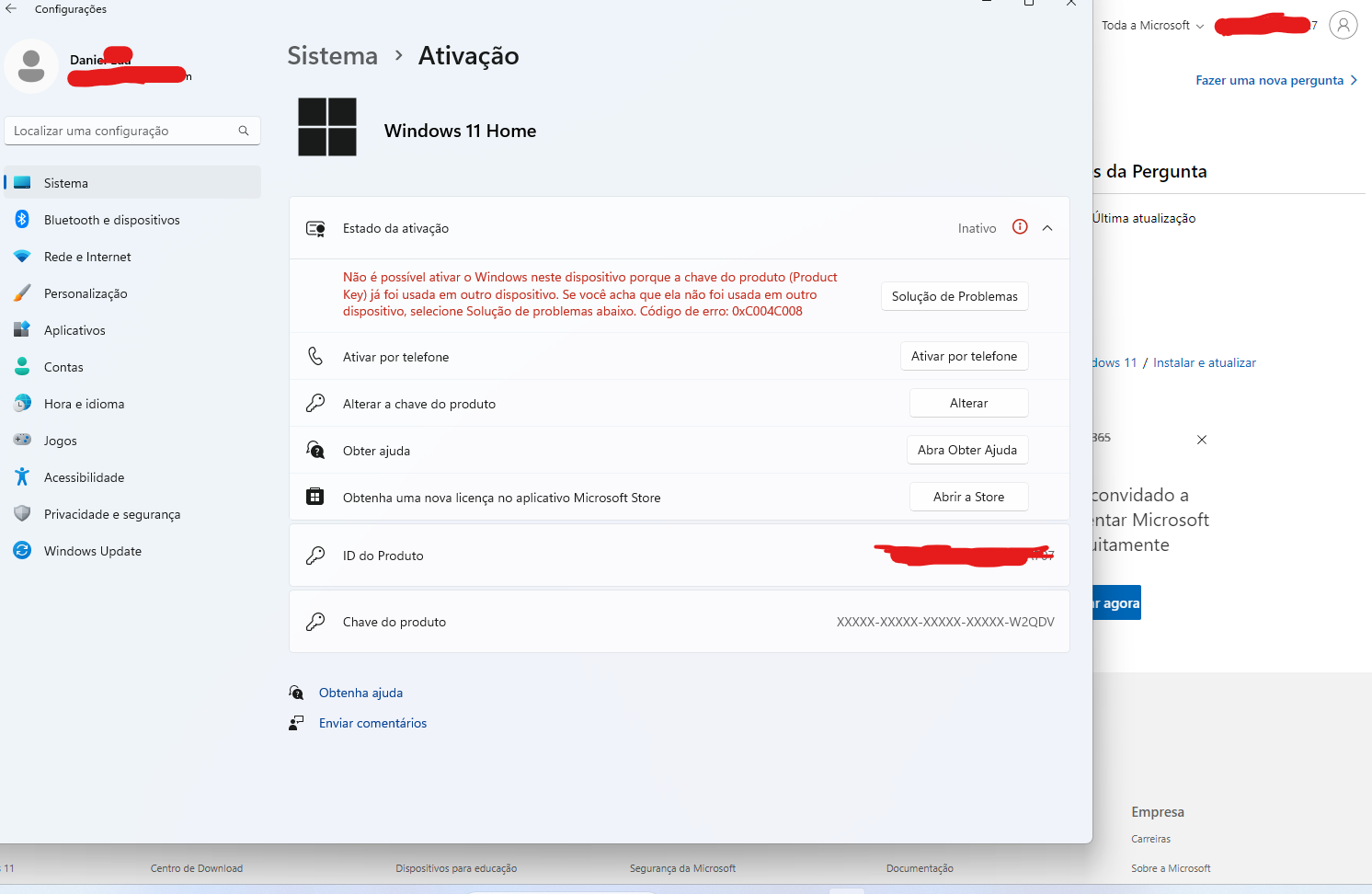Navigate to Windows Update
The image size is (1372, 894).
[132, 550]
